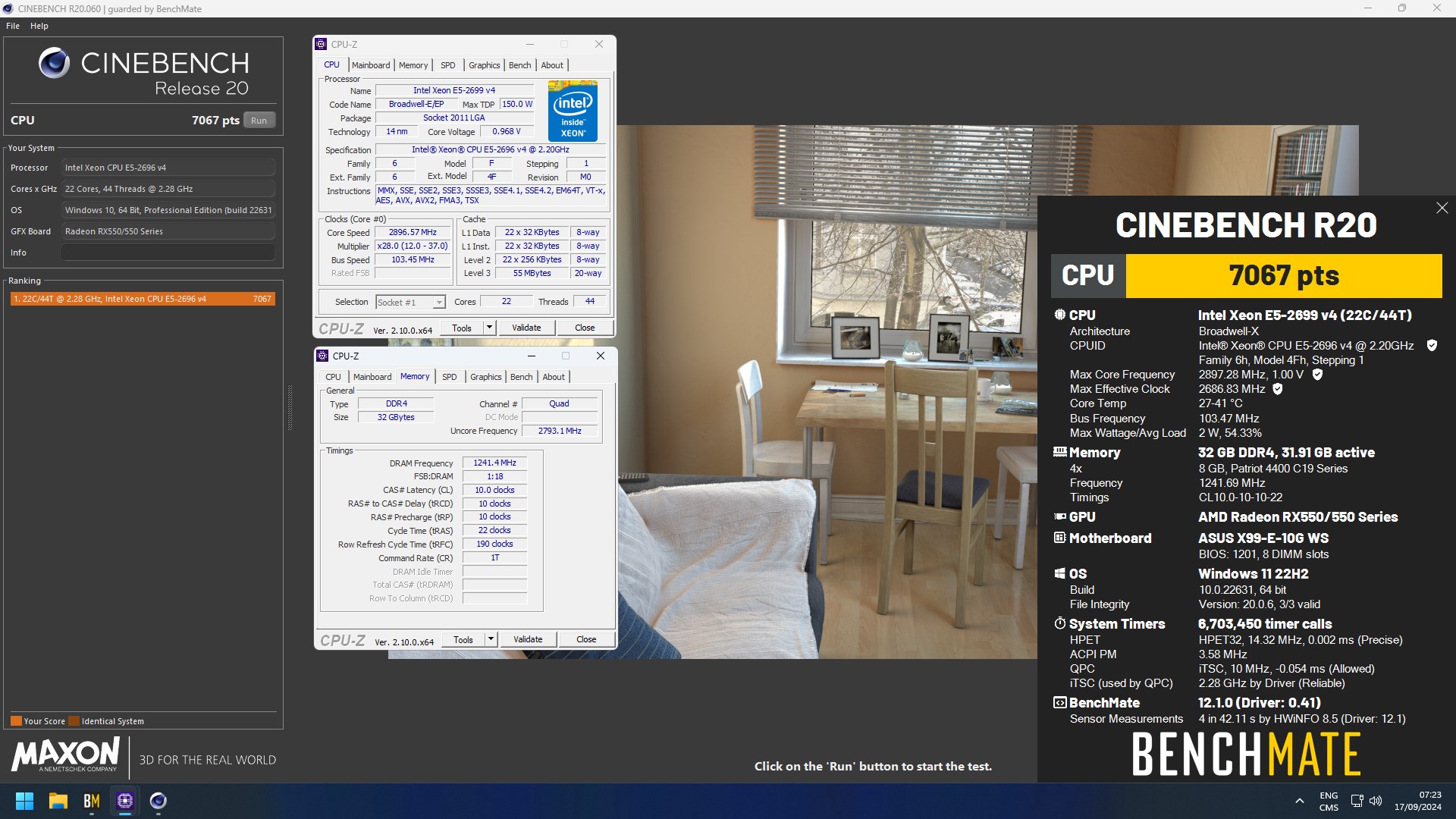Click the Intel Xeon inside logo

pos(573,111)
